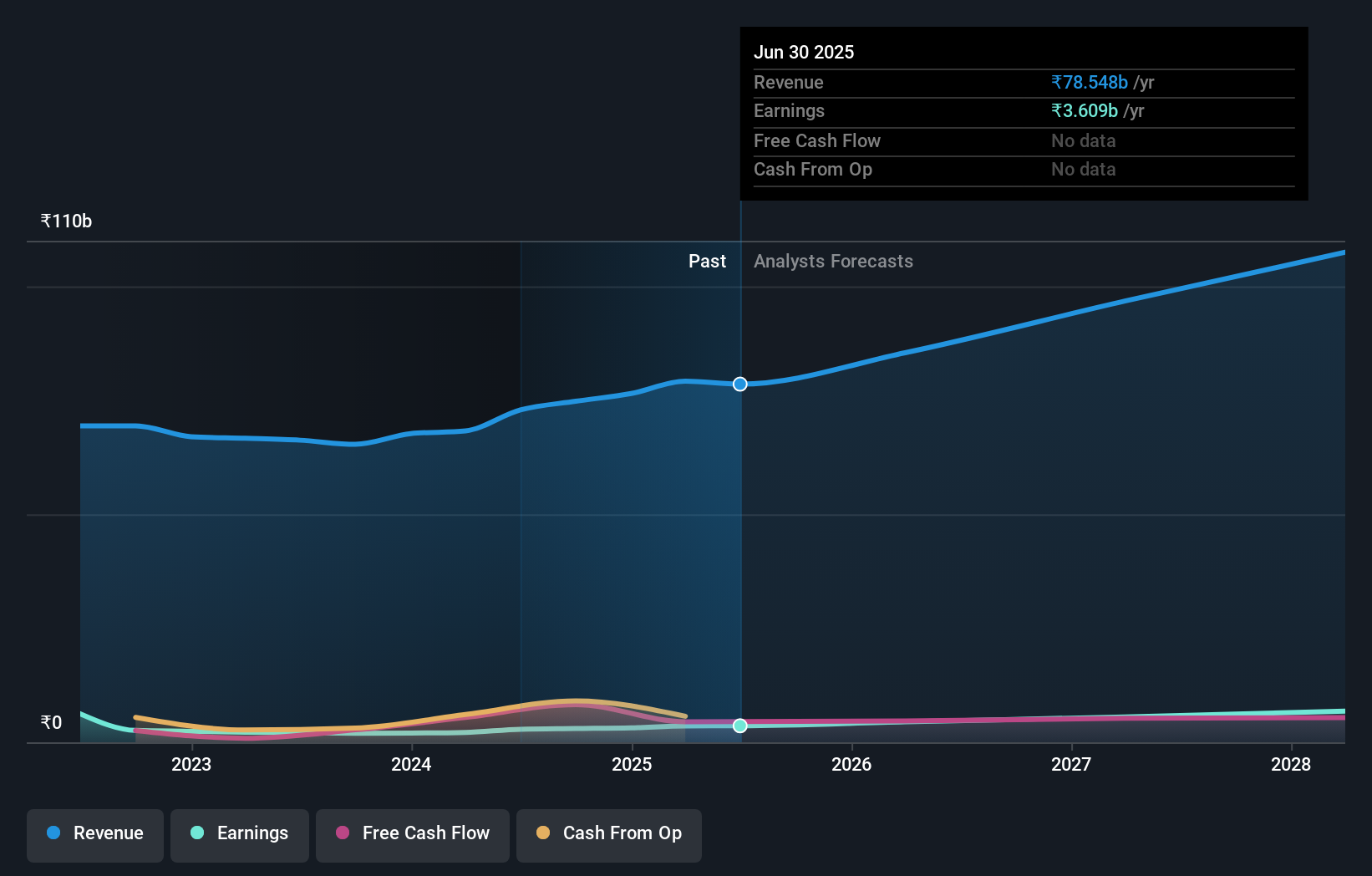Click the 2024 x-axis label
The height and width of the screenshot is (876, 1372).
coord(411,764)
